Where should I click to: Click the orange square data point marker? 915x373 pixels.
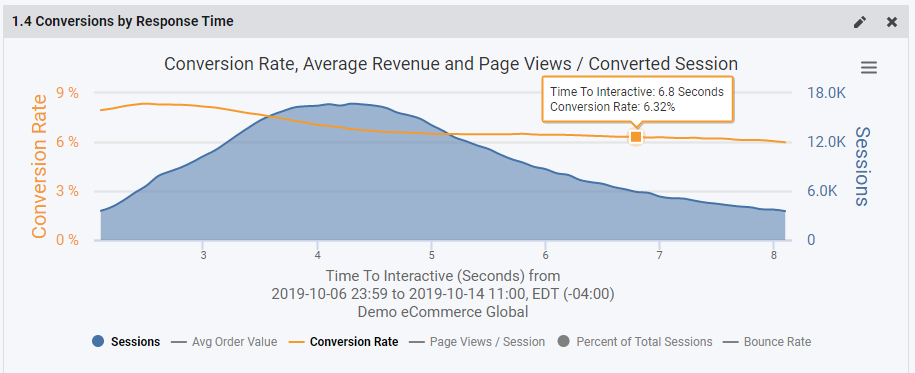tap(636, 137)
